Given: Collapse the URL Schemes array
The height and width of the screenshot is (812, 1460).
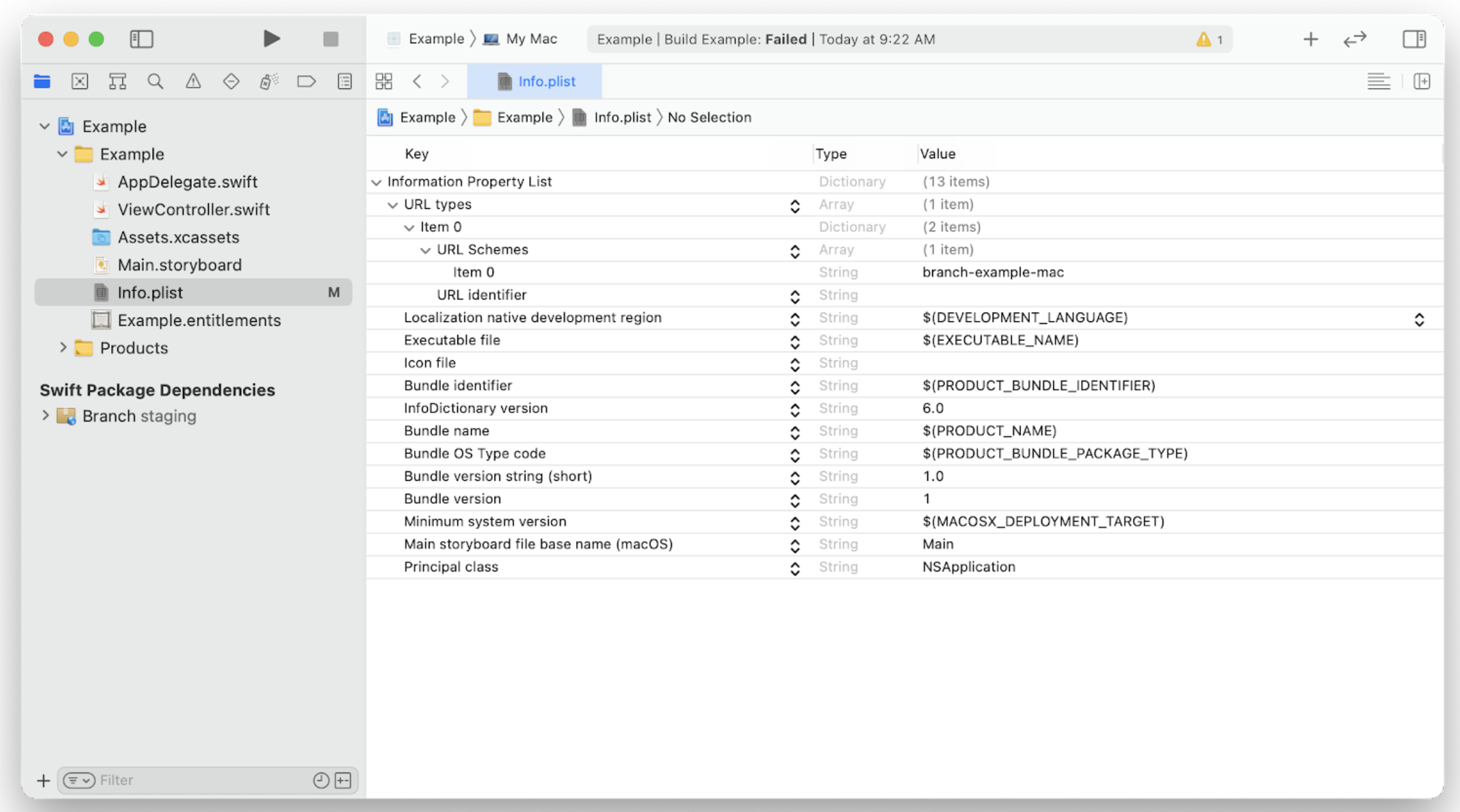Looking at the screenshot, I should coord(425,250).
